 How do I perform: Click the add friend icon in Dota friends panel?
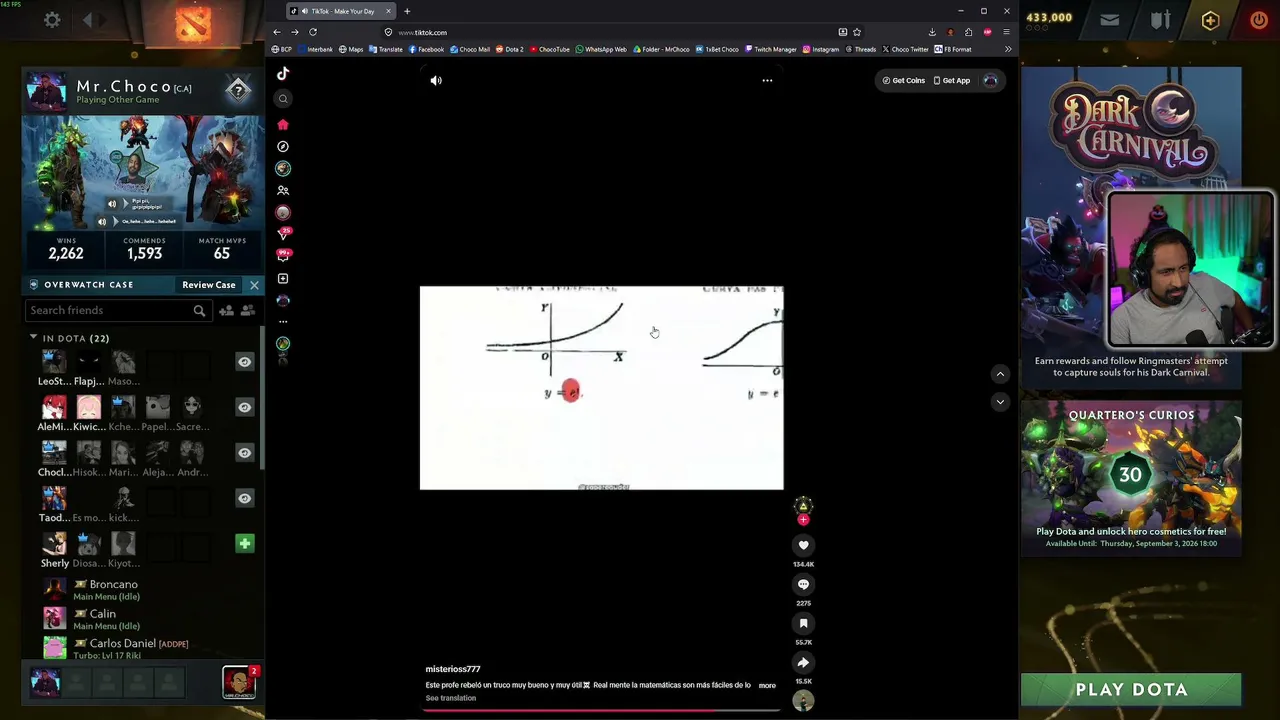click(x=227, y=311)
